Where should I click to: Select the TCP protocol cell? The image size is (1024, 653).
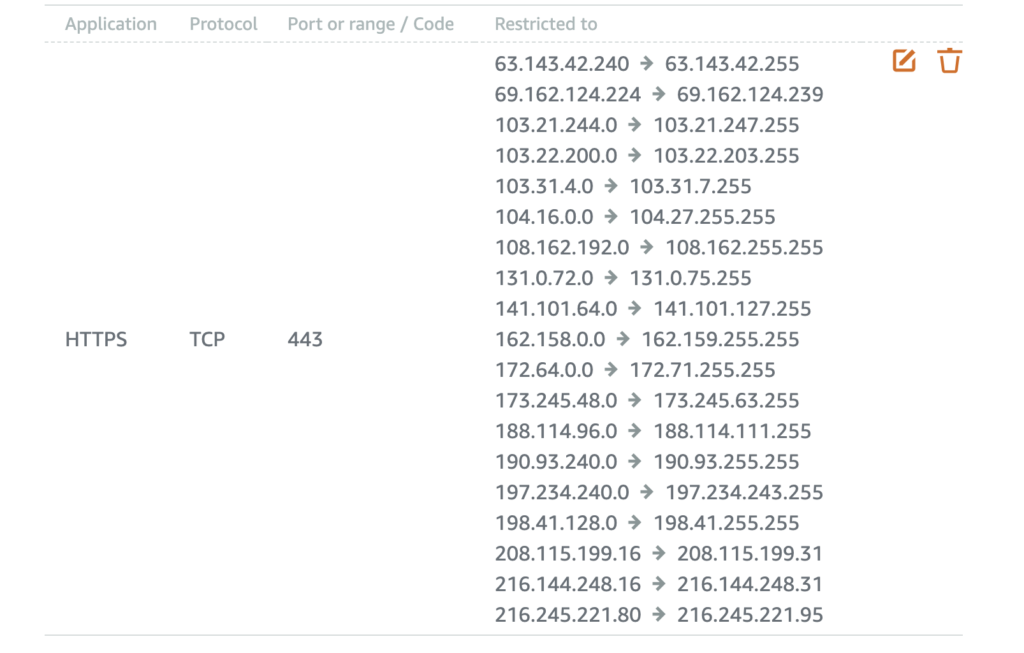tap(207, 340)
